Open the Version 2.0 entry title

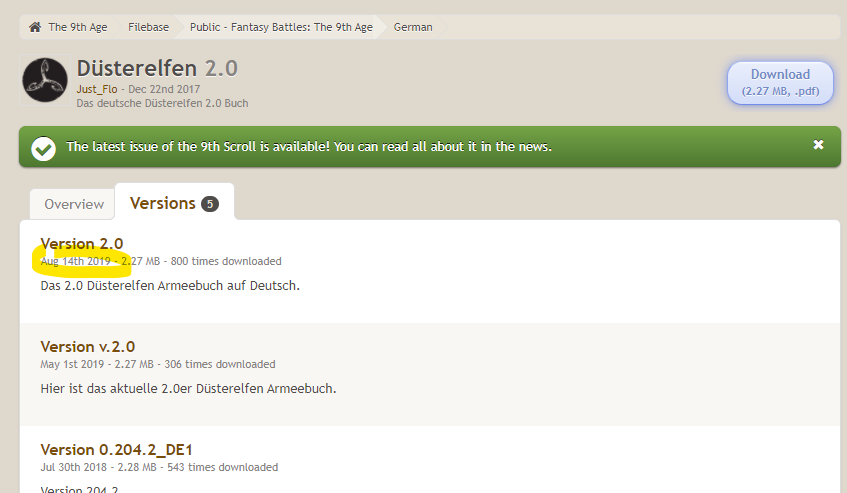(x=82, y=243)
